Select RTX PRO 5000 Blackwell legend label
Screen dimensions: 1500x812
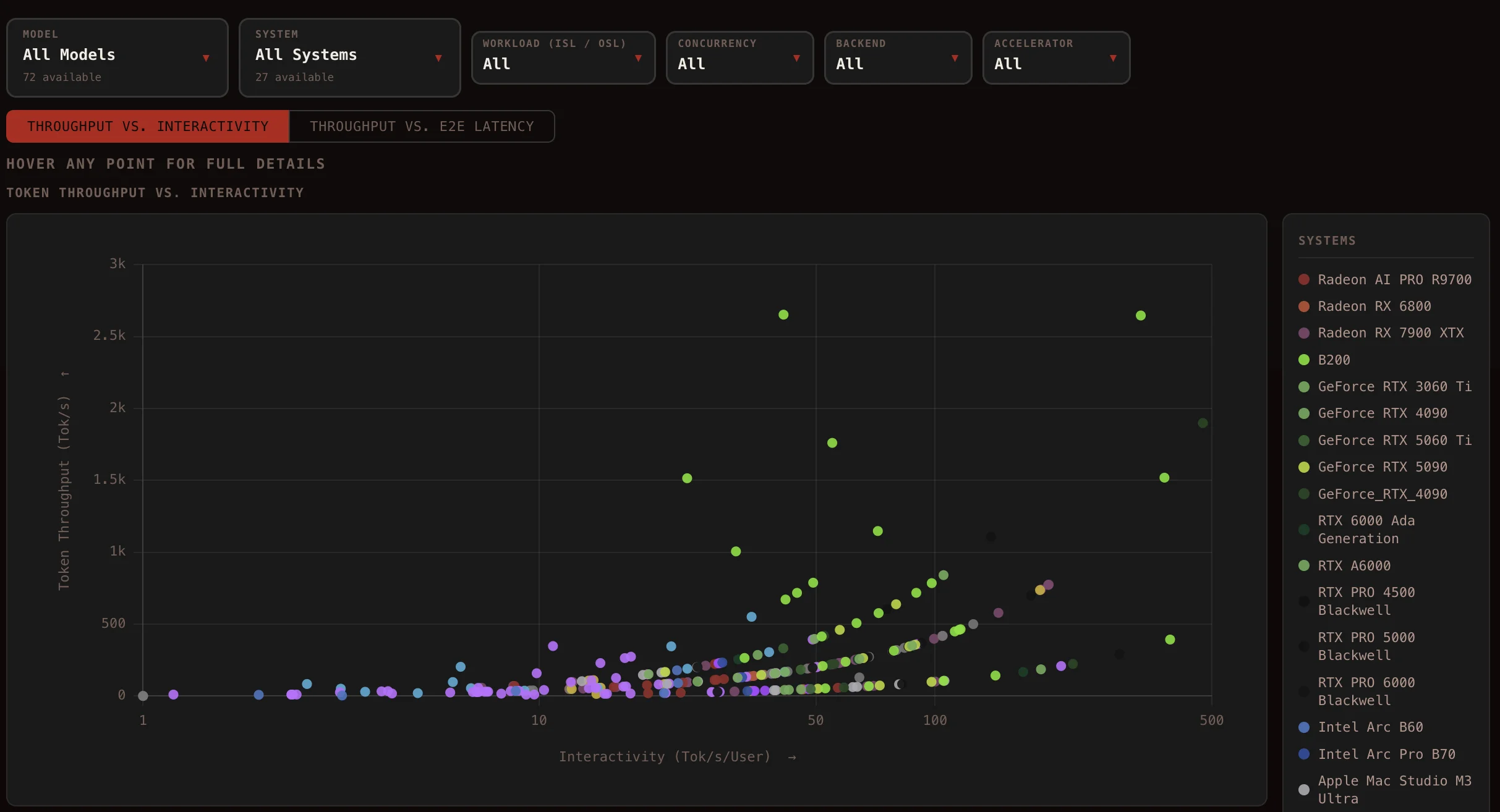pos(1366,646)
